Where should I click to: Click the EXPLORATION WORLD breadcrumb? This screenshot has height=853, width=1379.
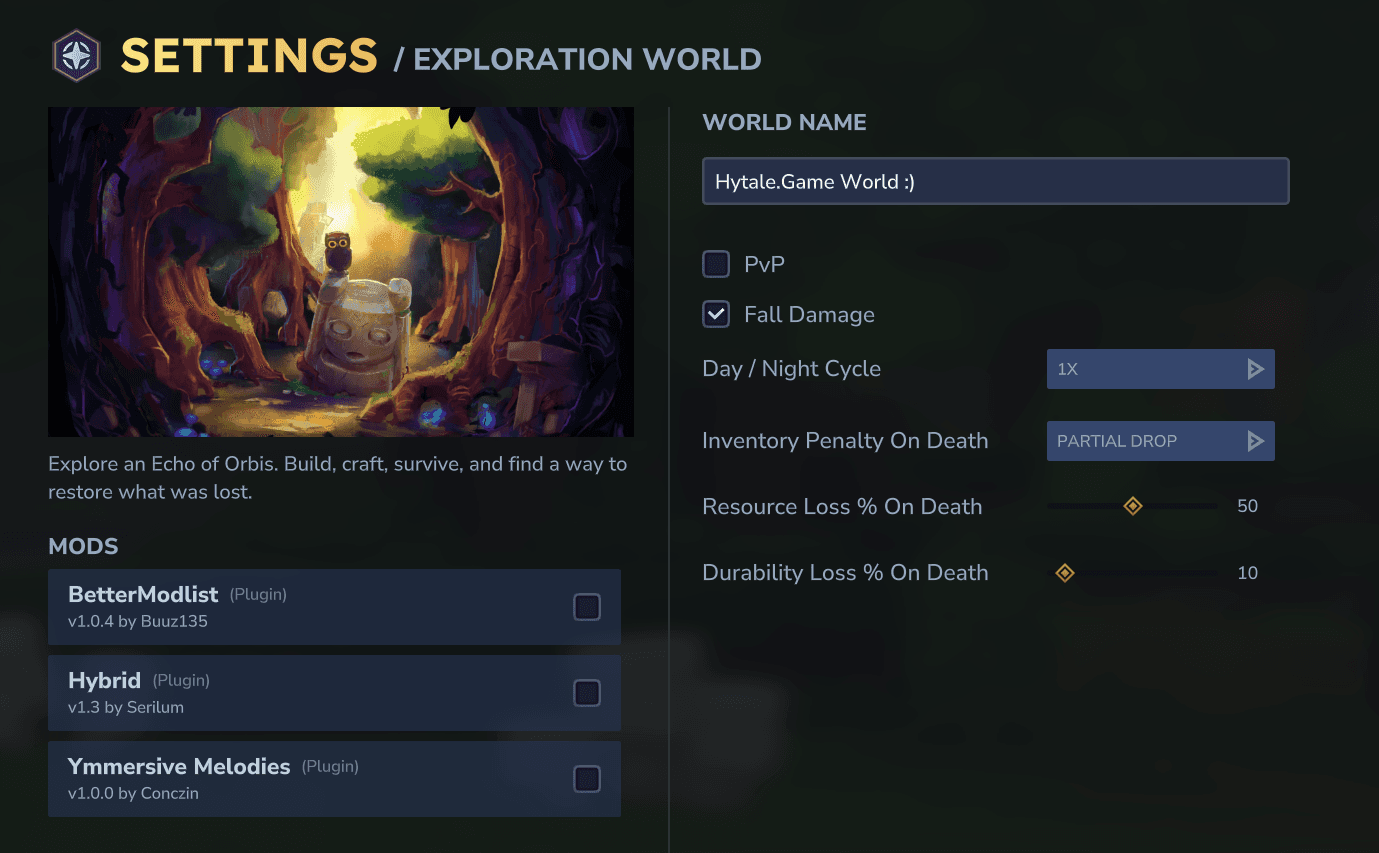click(586, 59)
